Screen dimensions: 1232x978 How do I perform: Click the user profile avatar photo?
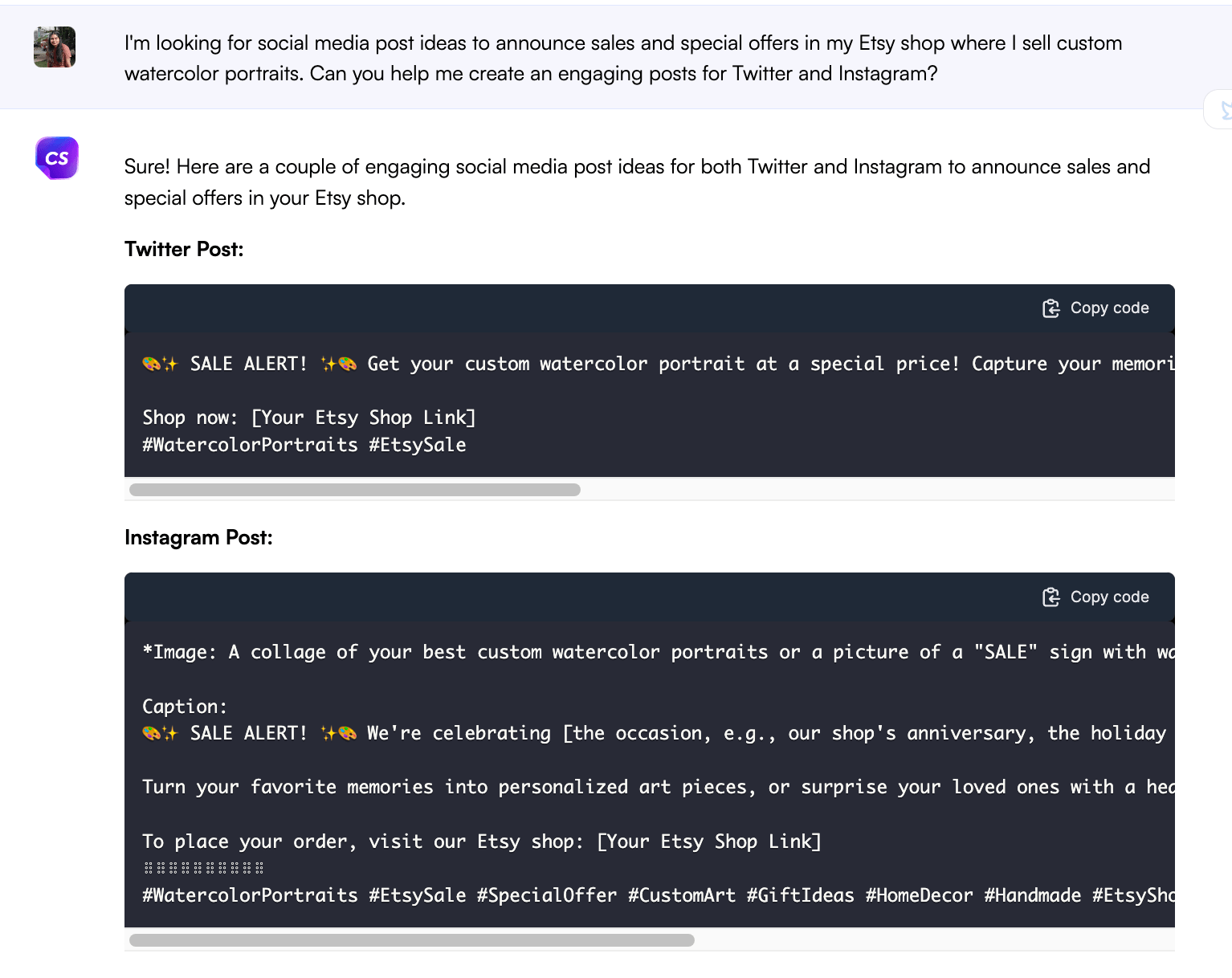55,47
